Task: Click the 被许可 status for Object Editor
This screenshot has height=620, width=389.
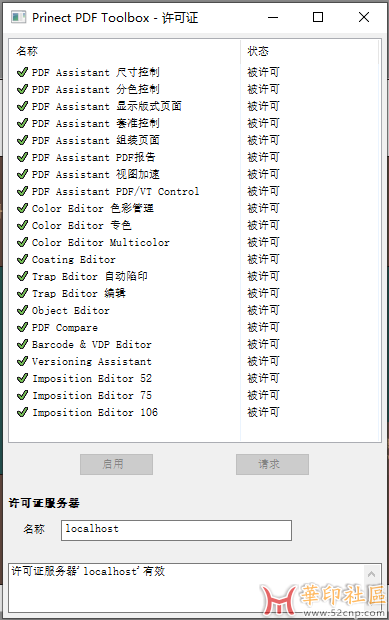Action: [x=263, y=310]
